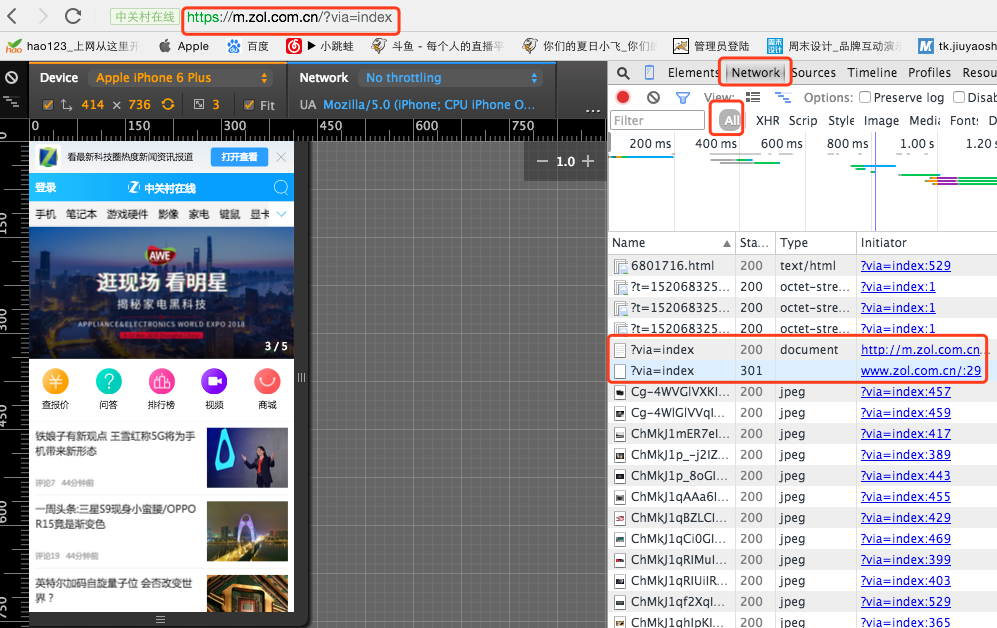Image resolution: width=997 pixels, height=628 pixels.
Task: Click the address bar URL
Action: pos(289,18)
